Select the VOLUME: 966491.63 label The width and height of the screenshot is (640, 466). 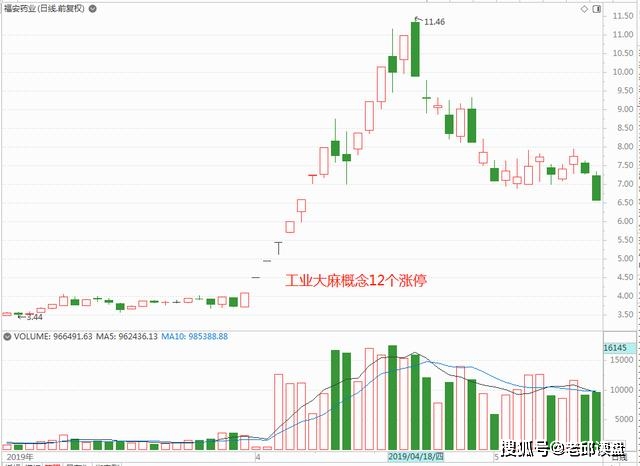click(x=53, y=337)
